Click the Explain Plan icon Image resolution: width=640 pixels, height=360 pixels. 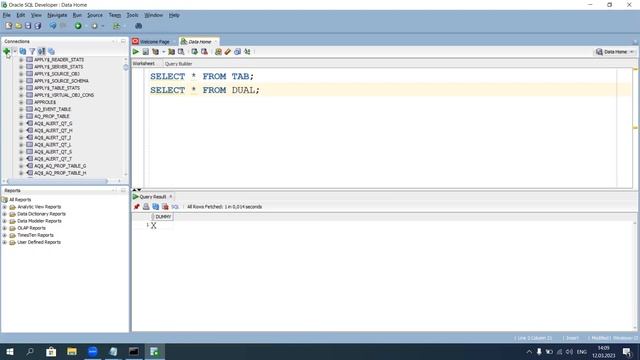click(x=156, y=51)
